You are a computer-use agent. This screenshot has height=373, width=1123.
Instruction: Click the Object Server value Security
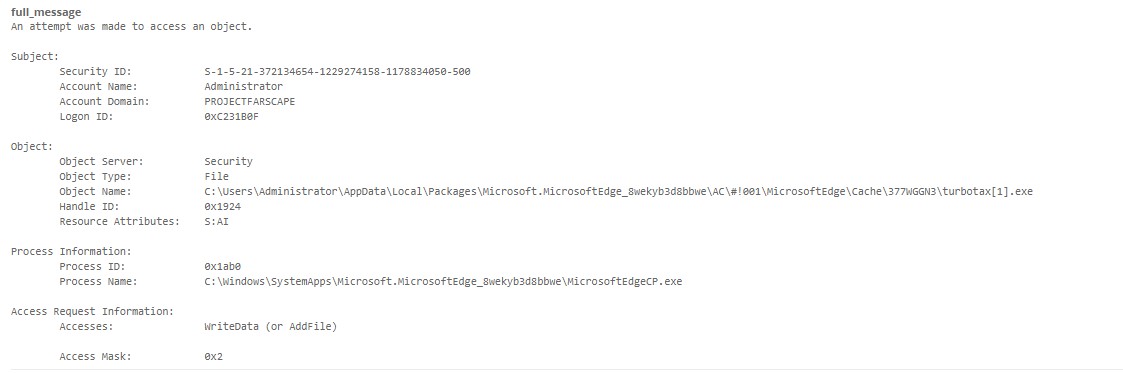228,162
